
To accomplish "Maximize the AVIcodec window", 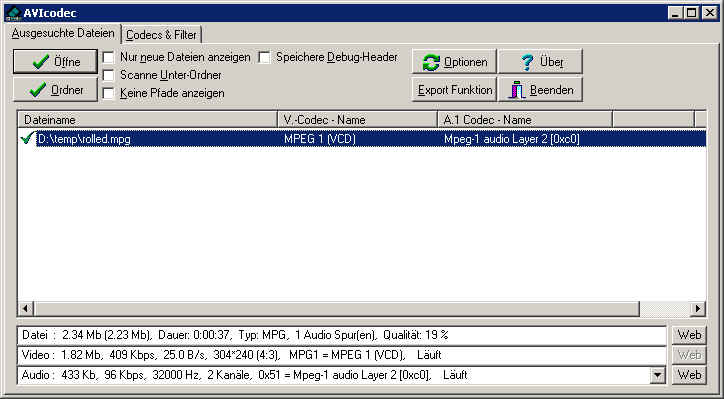I will tap(692, 13).
